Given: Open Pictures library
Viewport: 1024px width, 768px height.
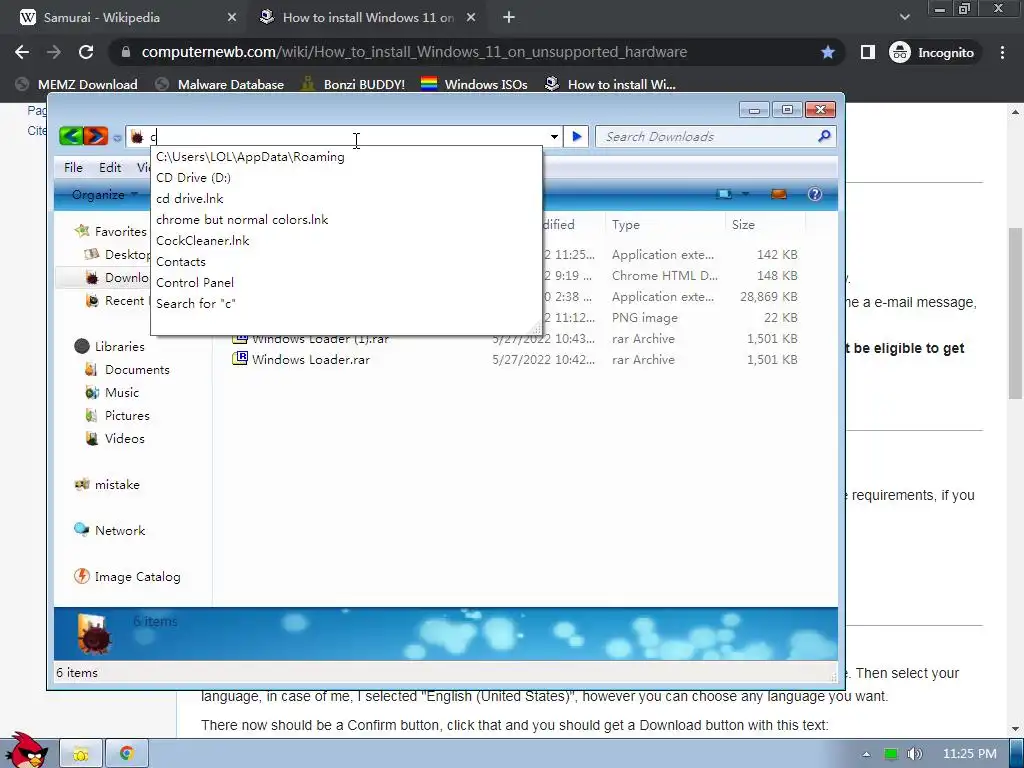Looking at the screenshot, I should [118, 415].
